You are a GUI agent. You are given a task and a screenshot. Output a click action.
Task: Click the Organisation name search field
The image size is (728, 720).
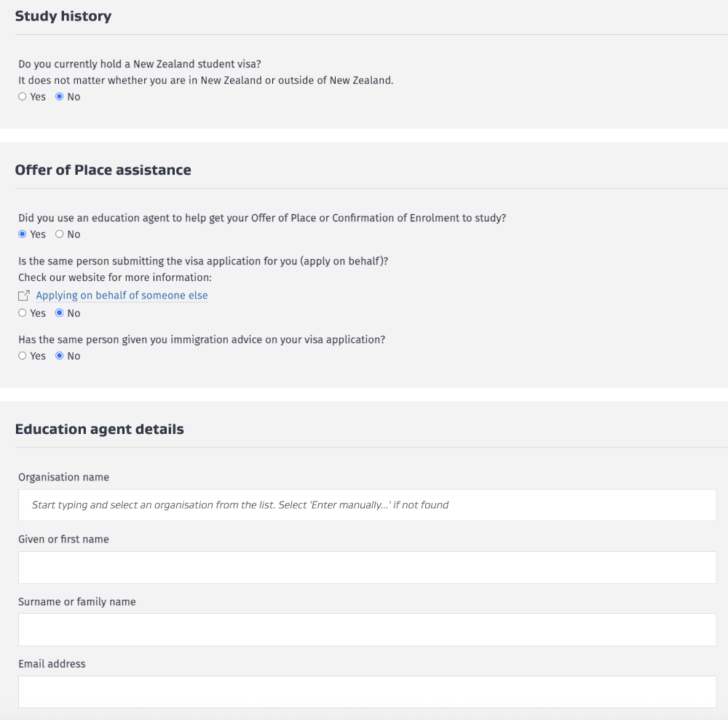click(367, 505)
